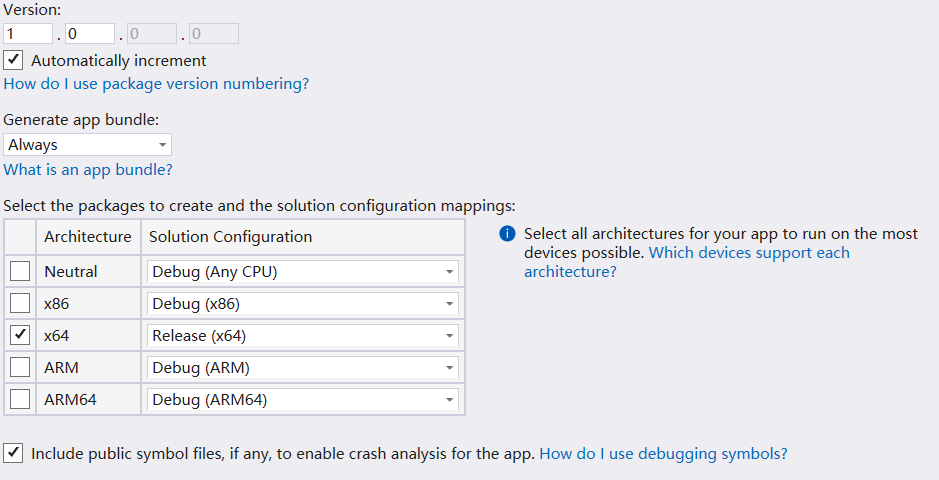Toggle the Automatically increment checkbox

point(14,60)
